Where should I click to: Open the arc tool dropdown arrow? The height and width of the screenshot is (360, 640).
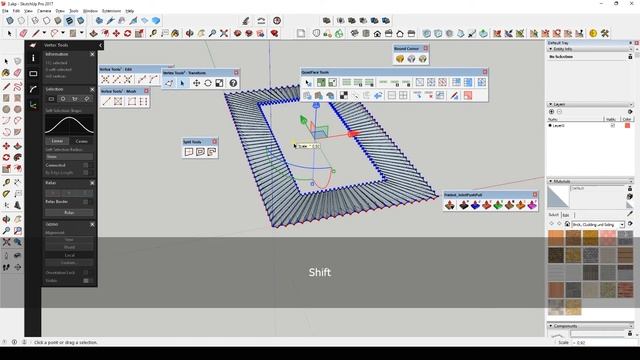pyautogui.click(x=62, y=33)
